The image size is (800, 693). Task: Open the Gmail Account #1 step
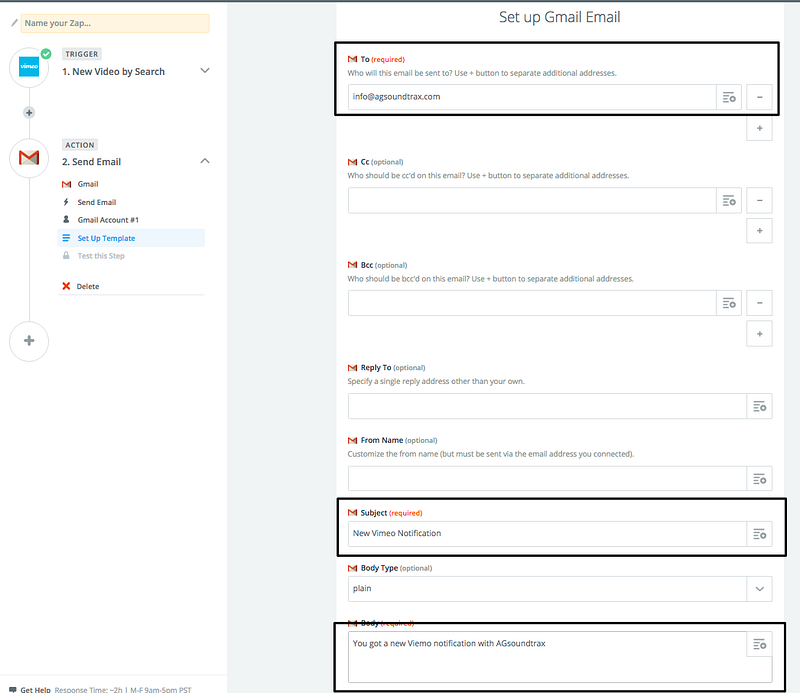coord(108,220)
